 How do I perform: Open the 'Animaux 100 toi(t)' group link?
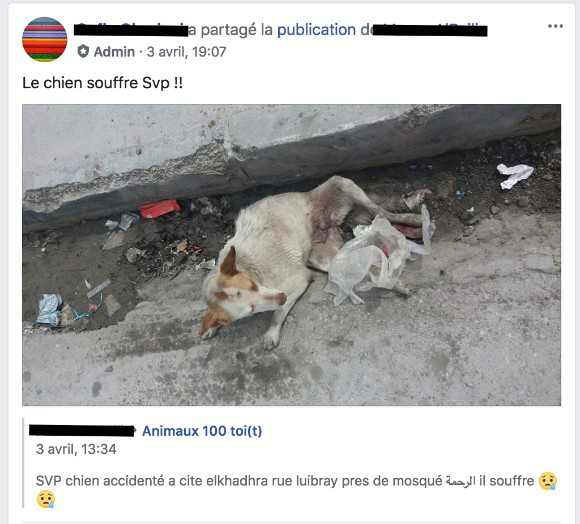(x=202, y=431)
